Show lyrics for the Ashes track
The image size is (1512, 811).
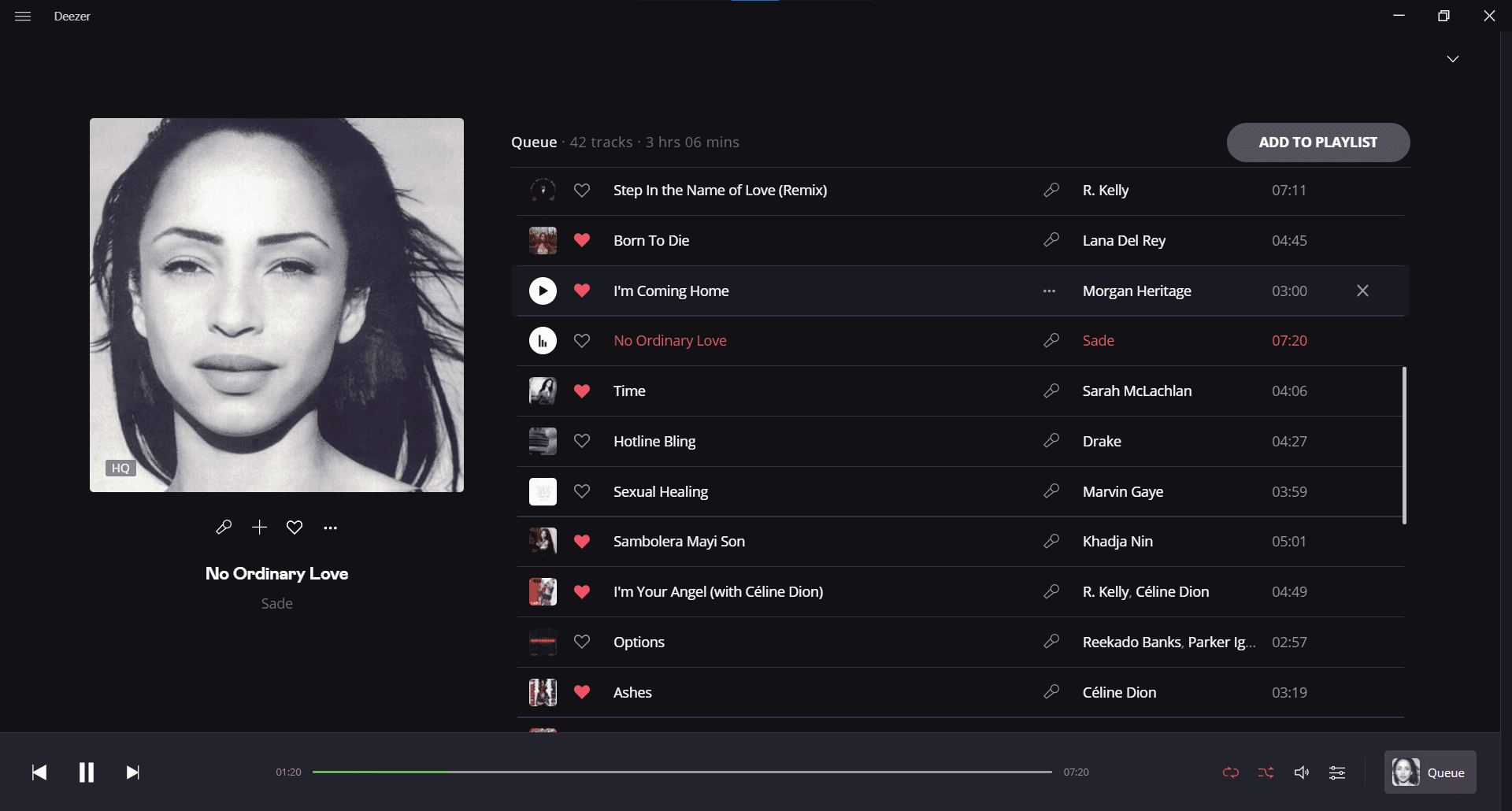(1051, 692)
